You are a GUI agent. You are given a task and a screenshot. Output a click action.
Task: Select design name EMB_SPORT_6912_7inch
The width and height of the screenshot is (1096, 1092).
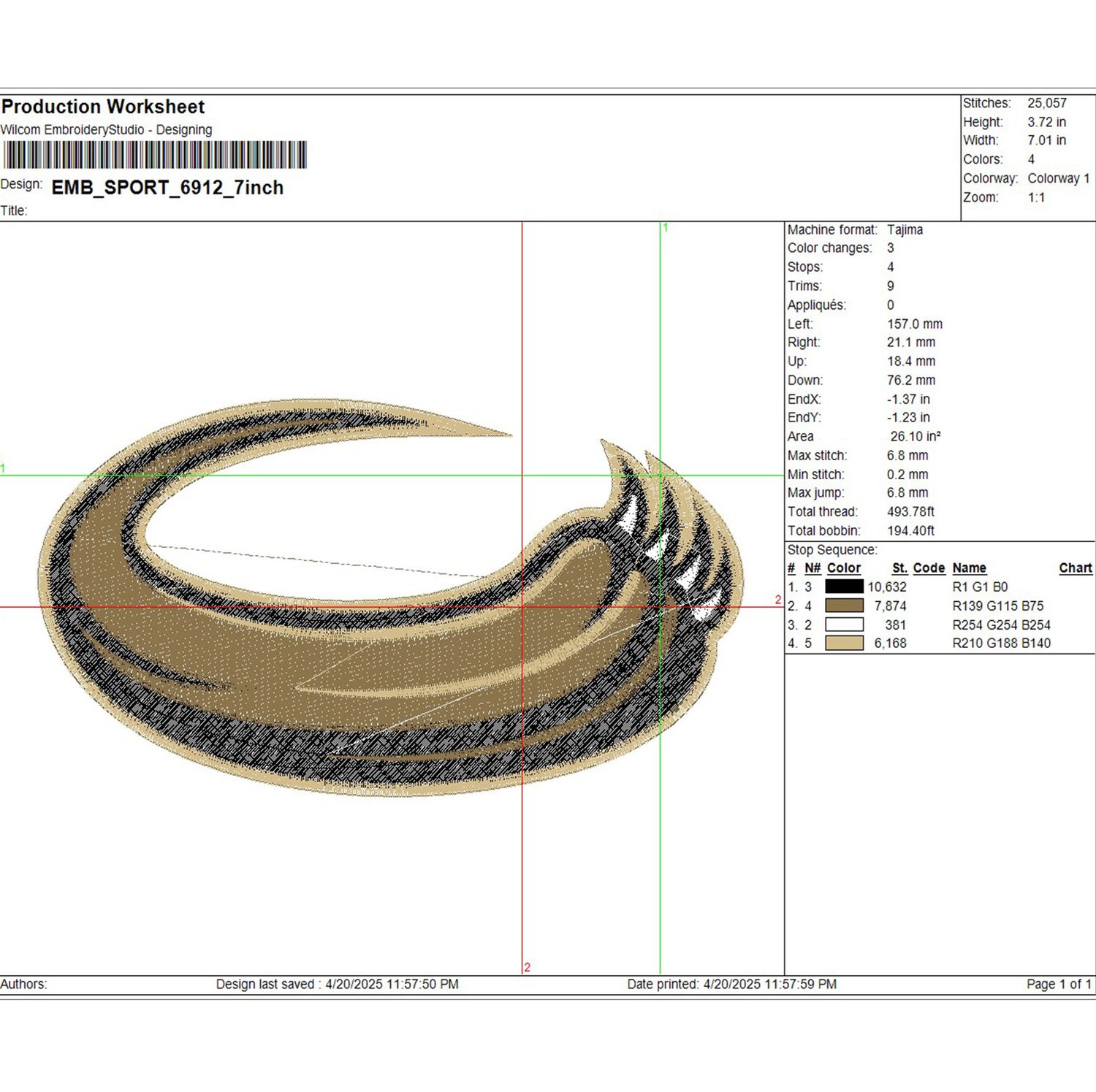click(x=167, y=188)
